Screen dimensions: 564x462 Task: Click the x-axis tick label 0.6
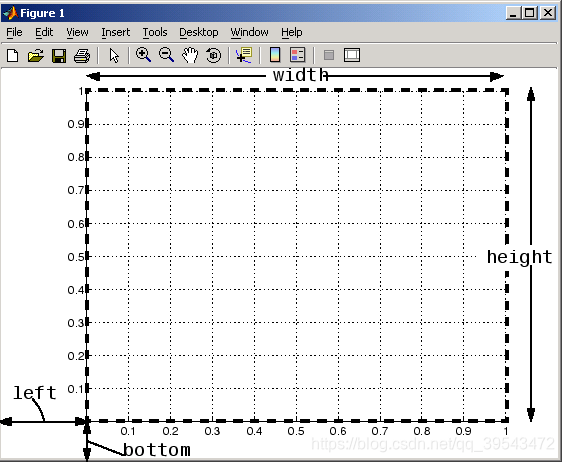click(338, 431)
